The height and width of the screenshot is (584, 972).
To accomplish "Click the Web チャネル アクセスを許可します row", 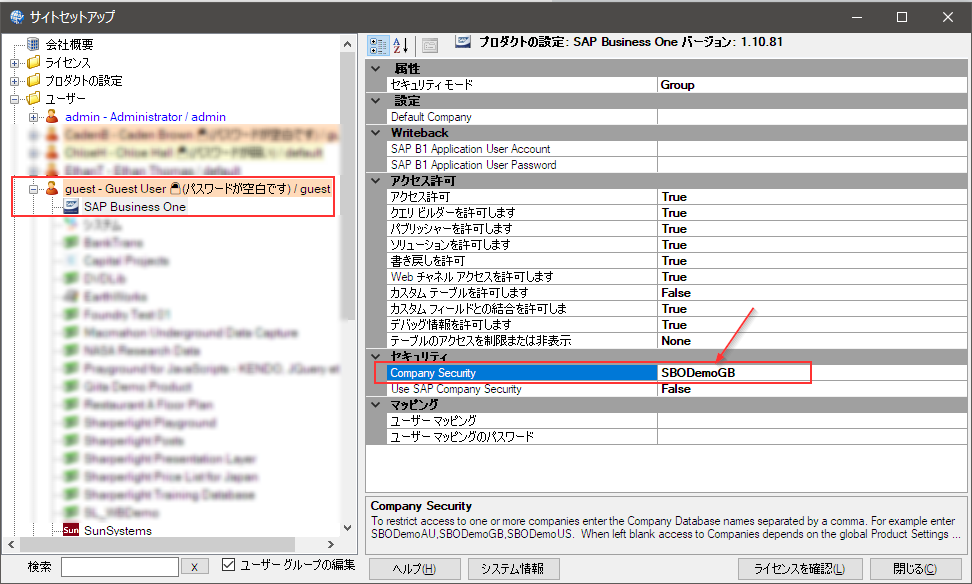I will [676, 277].
